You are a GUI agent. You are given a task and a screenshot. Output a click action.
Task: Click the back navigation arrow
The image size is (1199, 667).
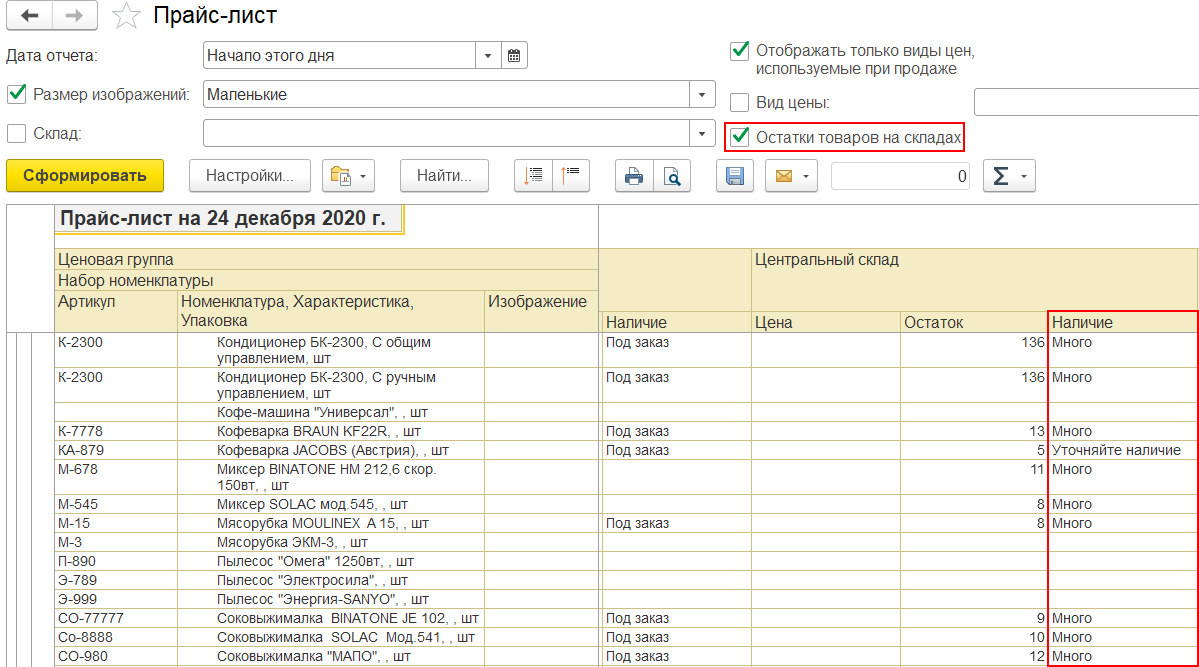tap(30, 16)
